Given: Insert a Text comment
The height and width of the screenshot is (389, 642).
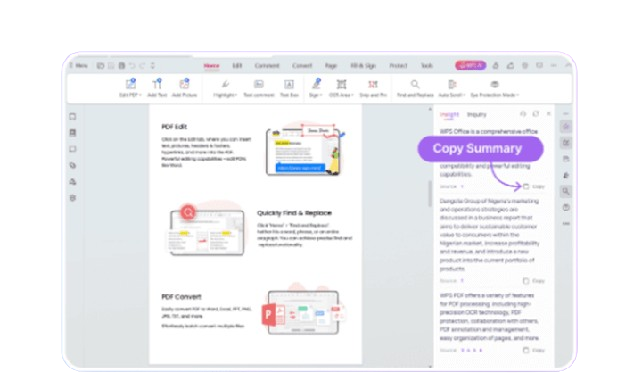Looking at the screenshot, I should [x=259, y=88].
